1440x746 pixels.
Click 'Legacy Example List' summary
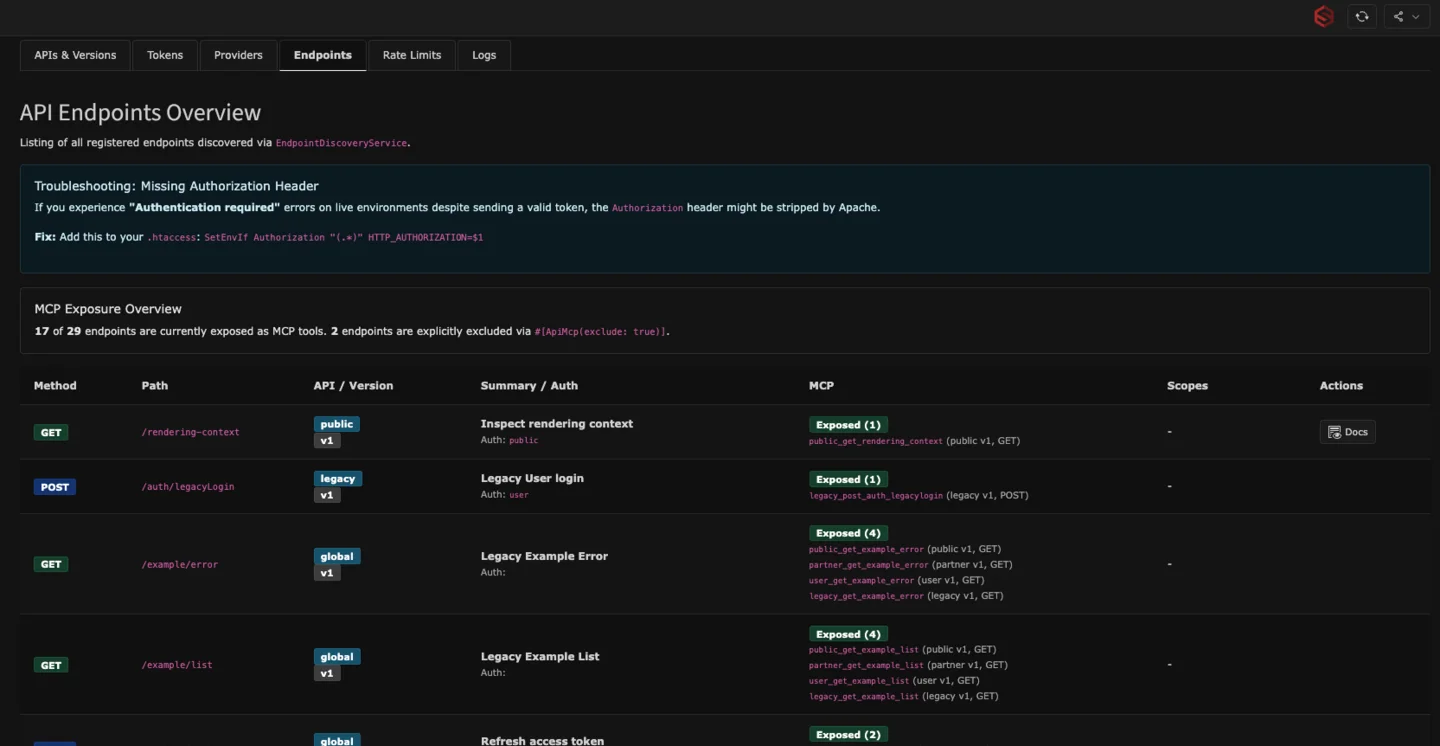click(x=540, y=656)
